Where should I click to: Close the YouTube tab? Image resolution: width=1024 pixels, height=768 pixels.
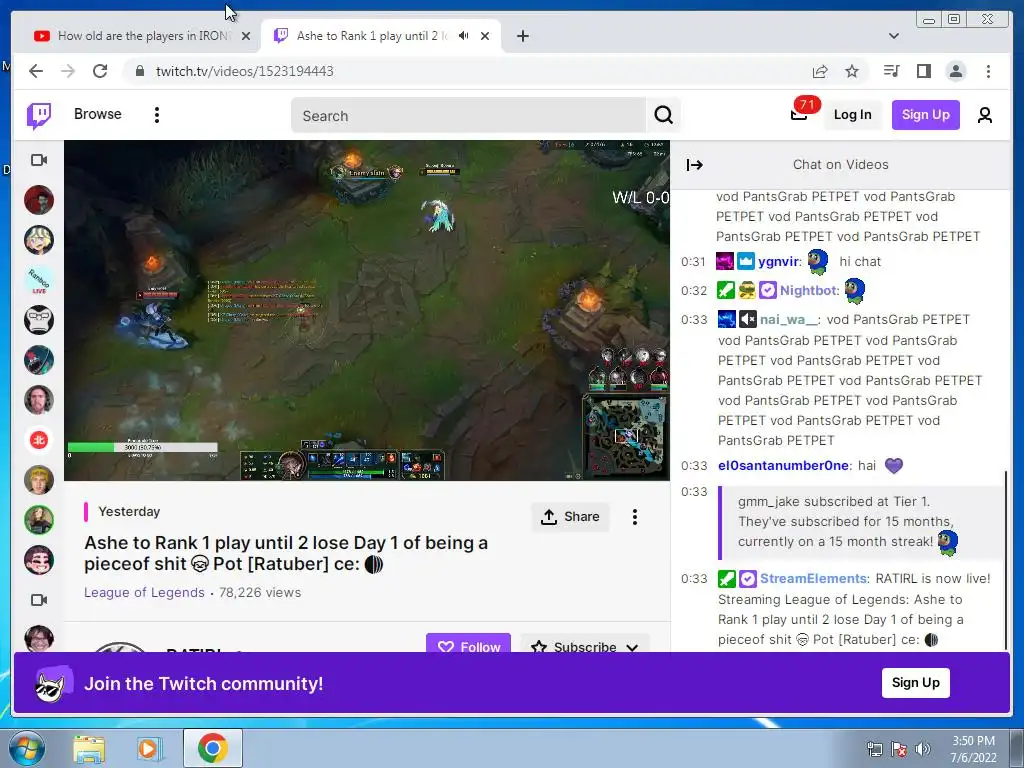click(246, 36)
